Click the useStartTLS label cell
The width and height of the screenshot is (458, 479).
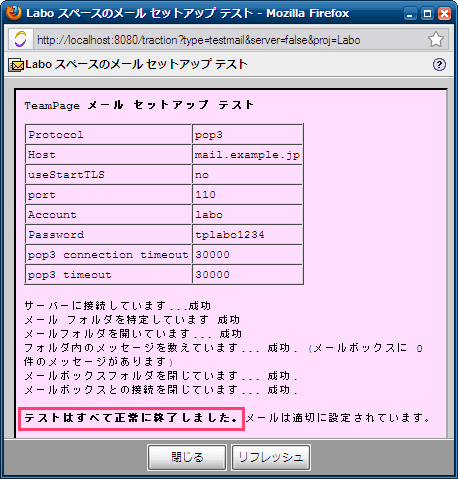tap(108, 175)
